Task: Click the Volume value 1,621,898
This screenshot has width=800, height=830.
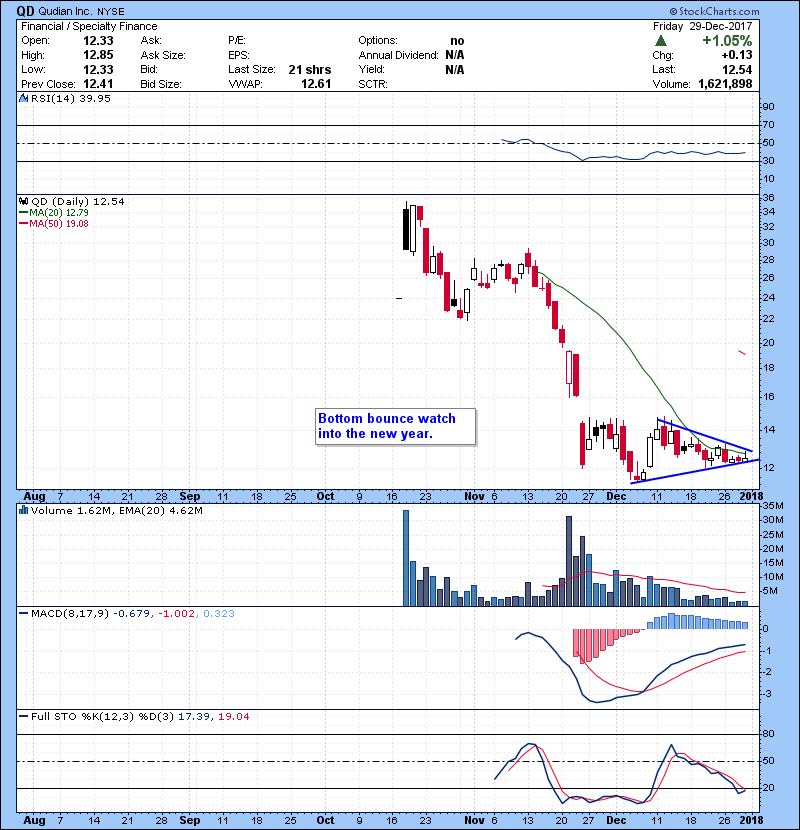Action: [725, 84]
